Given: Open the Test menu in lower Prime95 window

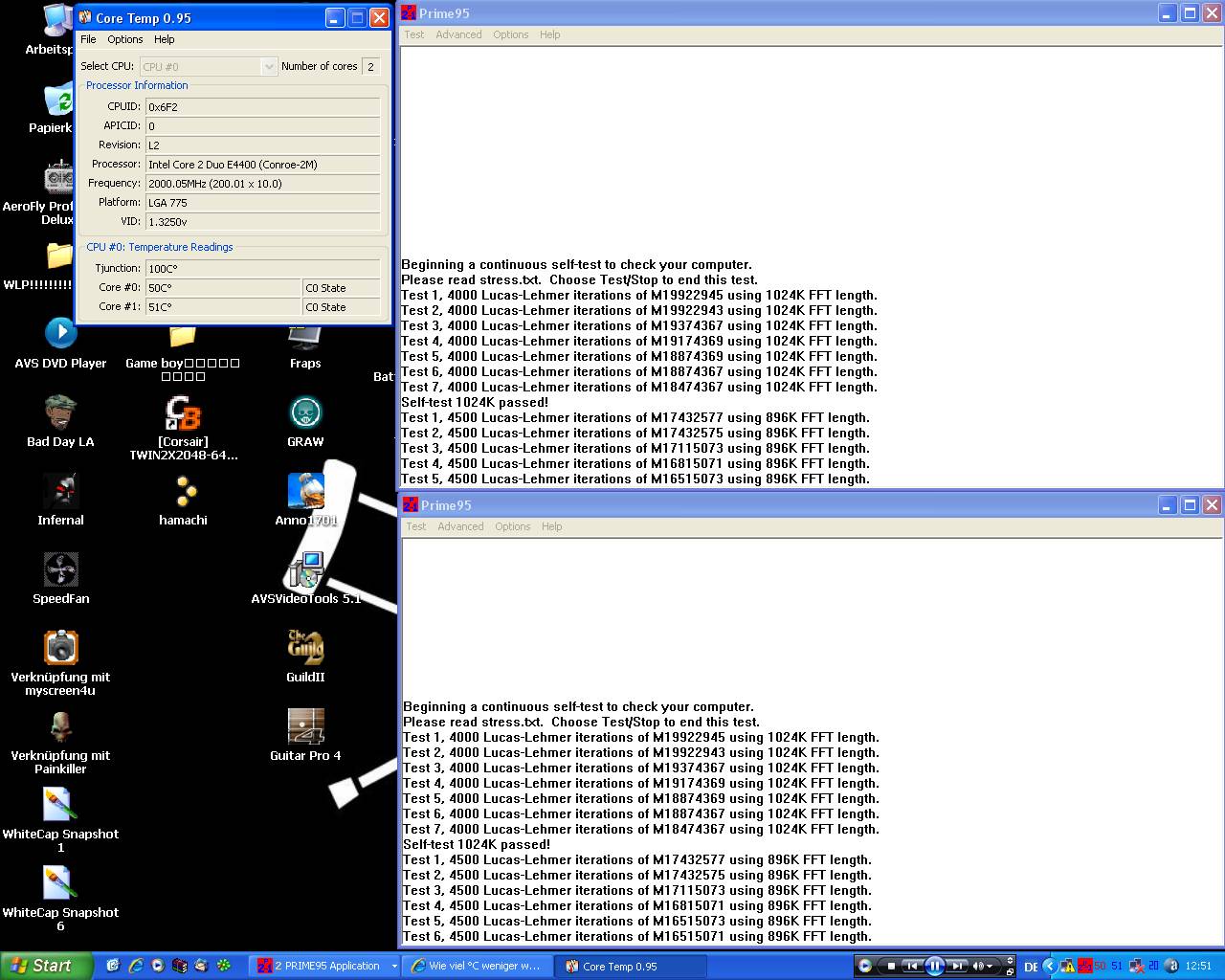Looking at the screenshot, I should tap(415, 526).
